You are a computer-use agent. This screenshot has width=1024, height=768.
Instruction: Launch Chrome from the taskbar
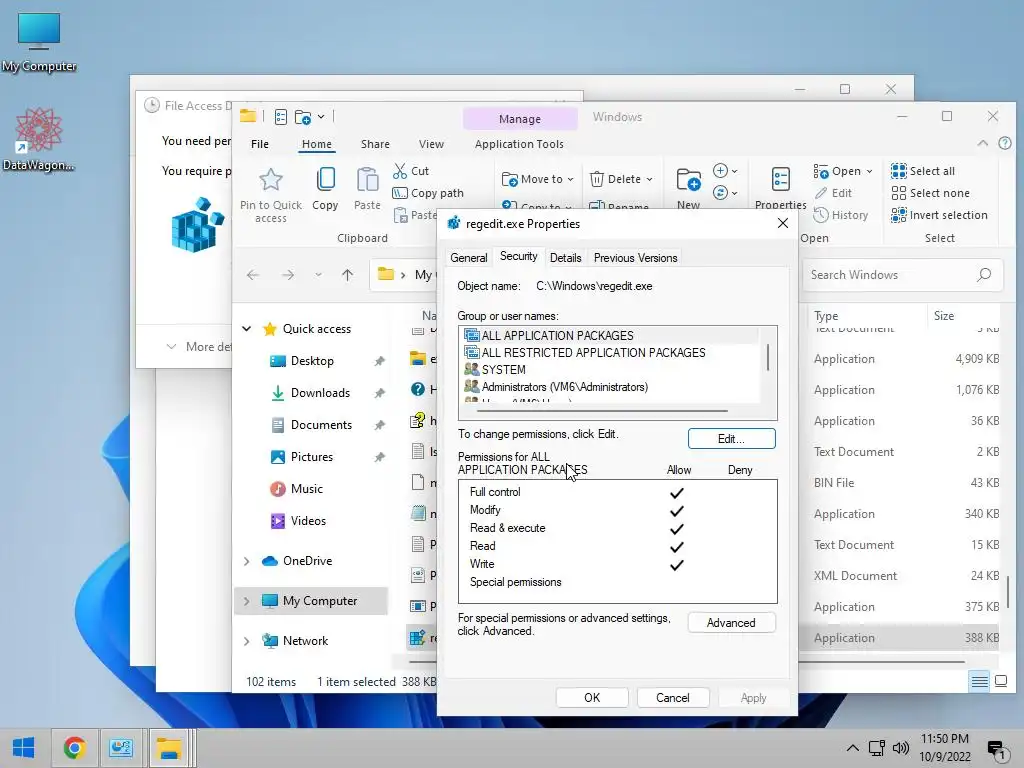coord(74,748)
